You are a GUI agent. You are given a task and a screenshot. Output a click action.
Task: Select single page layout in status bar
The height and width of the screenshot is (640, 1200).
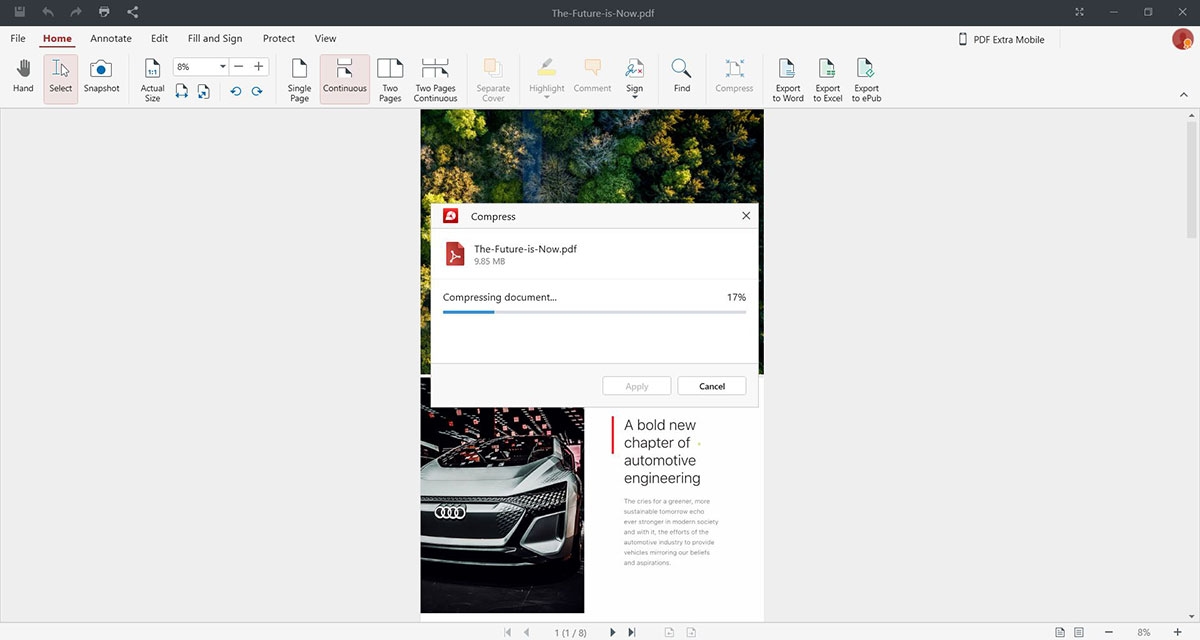click(x=1059, y=632)
